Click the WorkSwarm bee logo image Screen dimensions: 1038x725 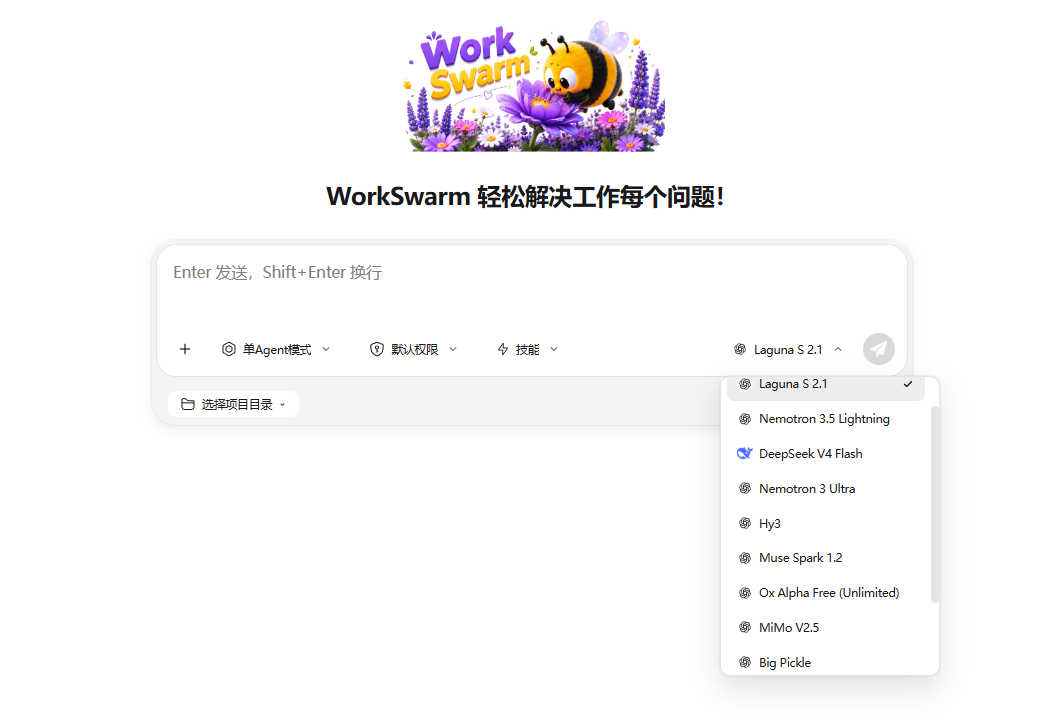tap(535, 86)
